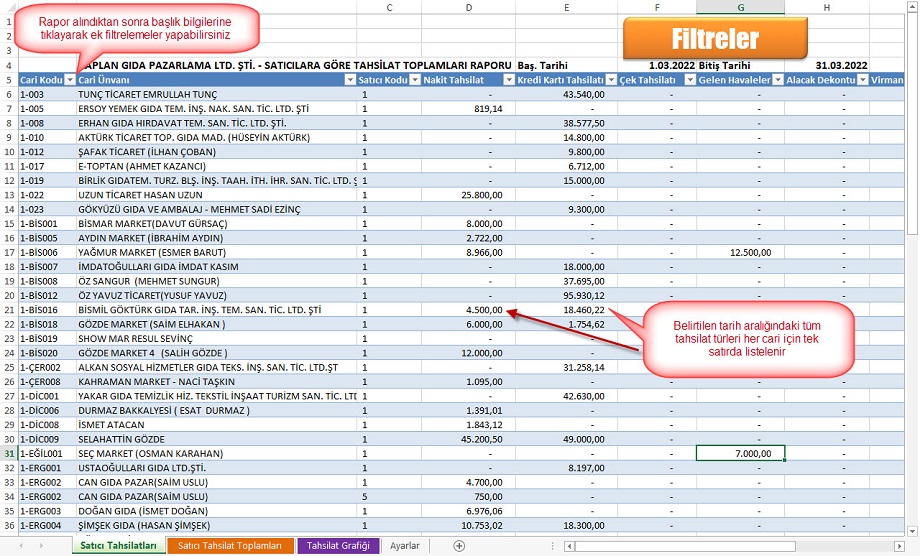This screenshot has height=556, width=920.
Task: Click cari code 1-DİC006
Action: coord(48,411)
